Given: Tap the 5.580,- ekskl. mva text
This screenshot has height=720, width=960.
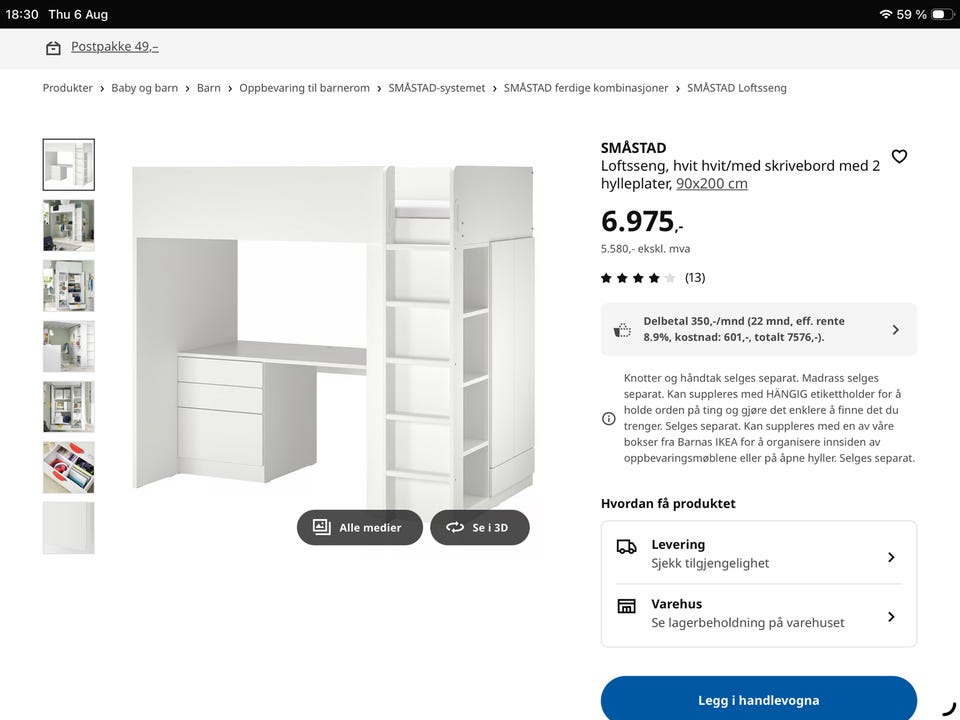Looking at the screenshot, I should pyautogui.click(x=645, y=249).
